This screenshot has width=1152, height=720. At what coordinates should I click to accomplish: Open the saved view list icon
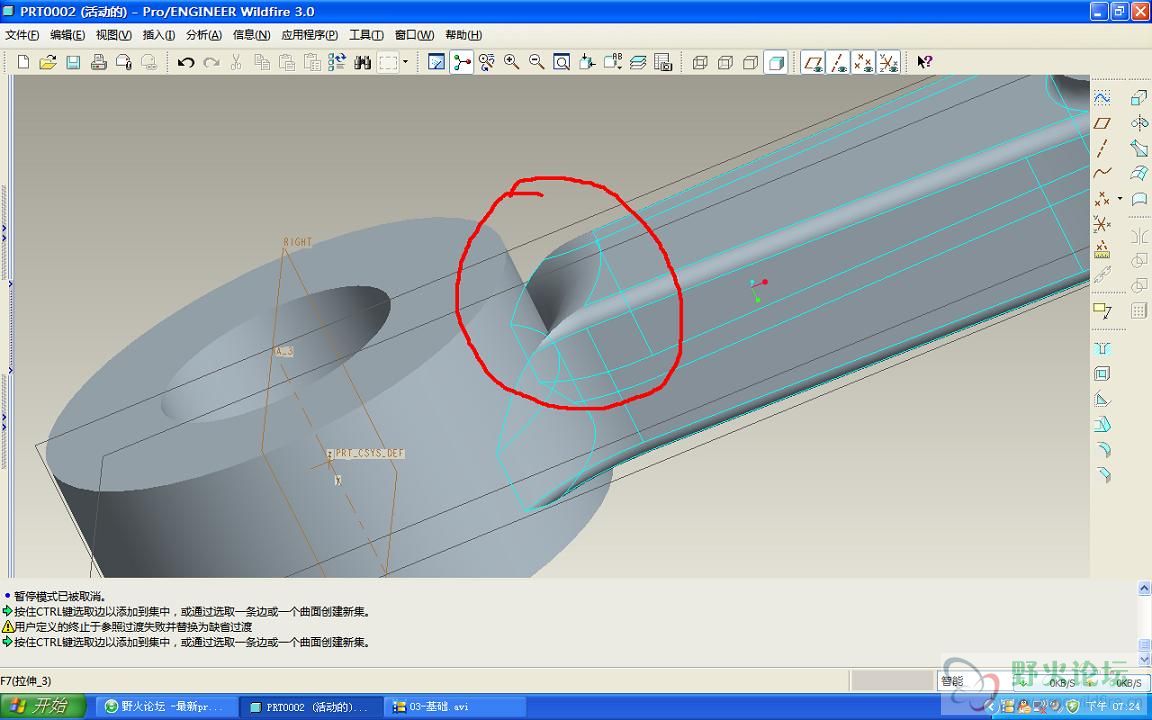pyautogui.click(x=612, y=62)
